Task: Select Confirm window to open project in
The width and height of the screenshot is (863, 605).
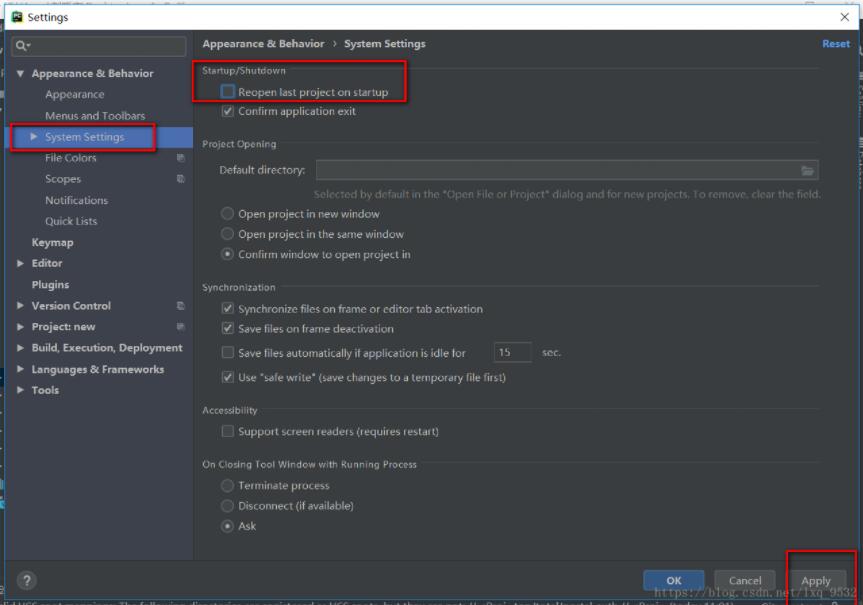Action: (x=227, y=254)
